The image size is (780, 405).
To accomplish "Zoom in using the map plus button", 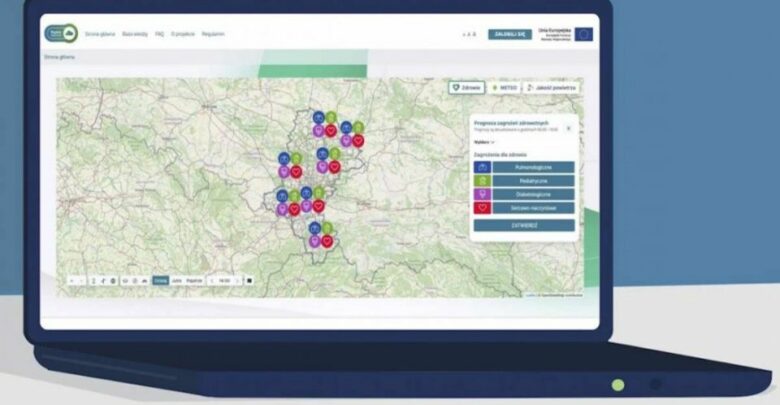I will click(72, 281).
